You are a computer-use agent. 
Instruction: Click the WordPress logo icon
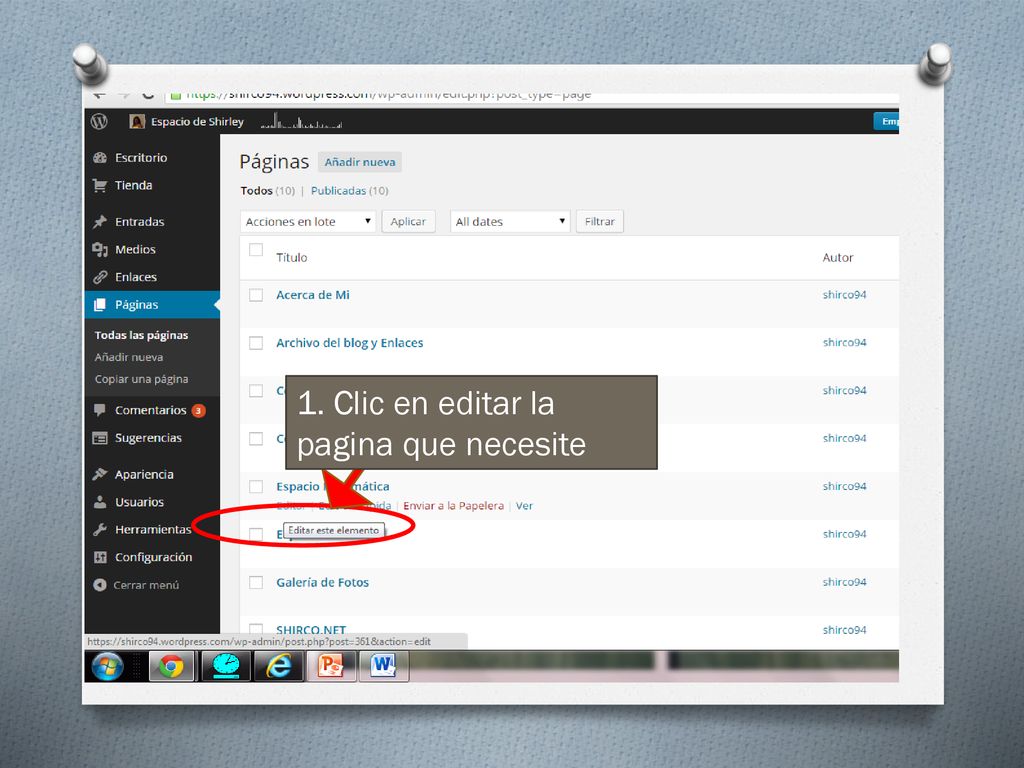[99, 121]
